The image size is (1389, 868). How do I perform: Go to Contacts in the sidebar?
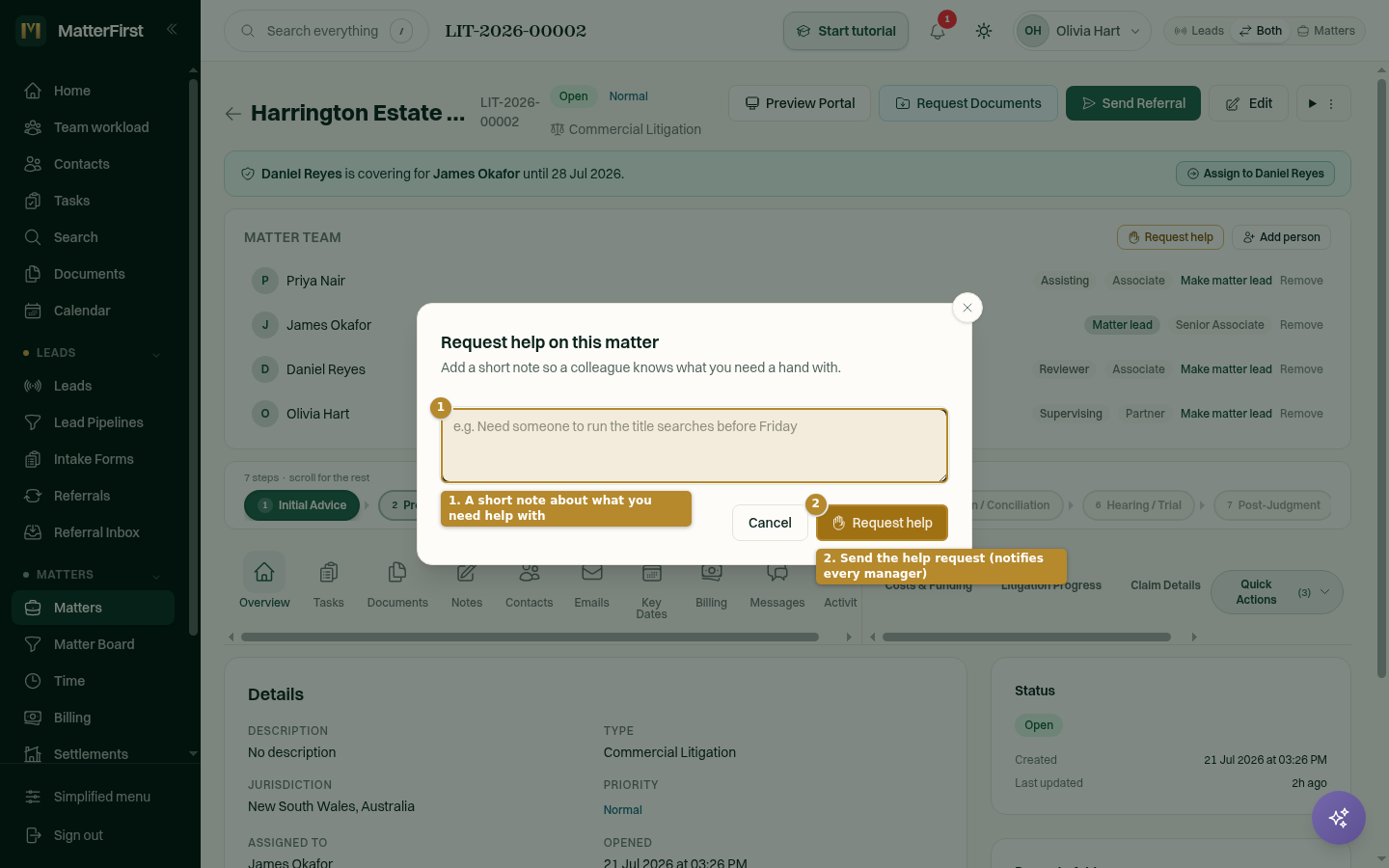(x=94, y=164)
